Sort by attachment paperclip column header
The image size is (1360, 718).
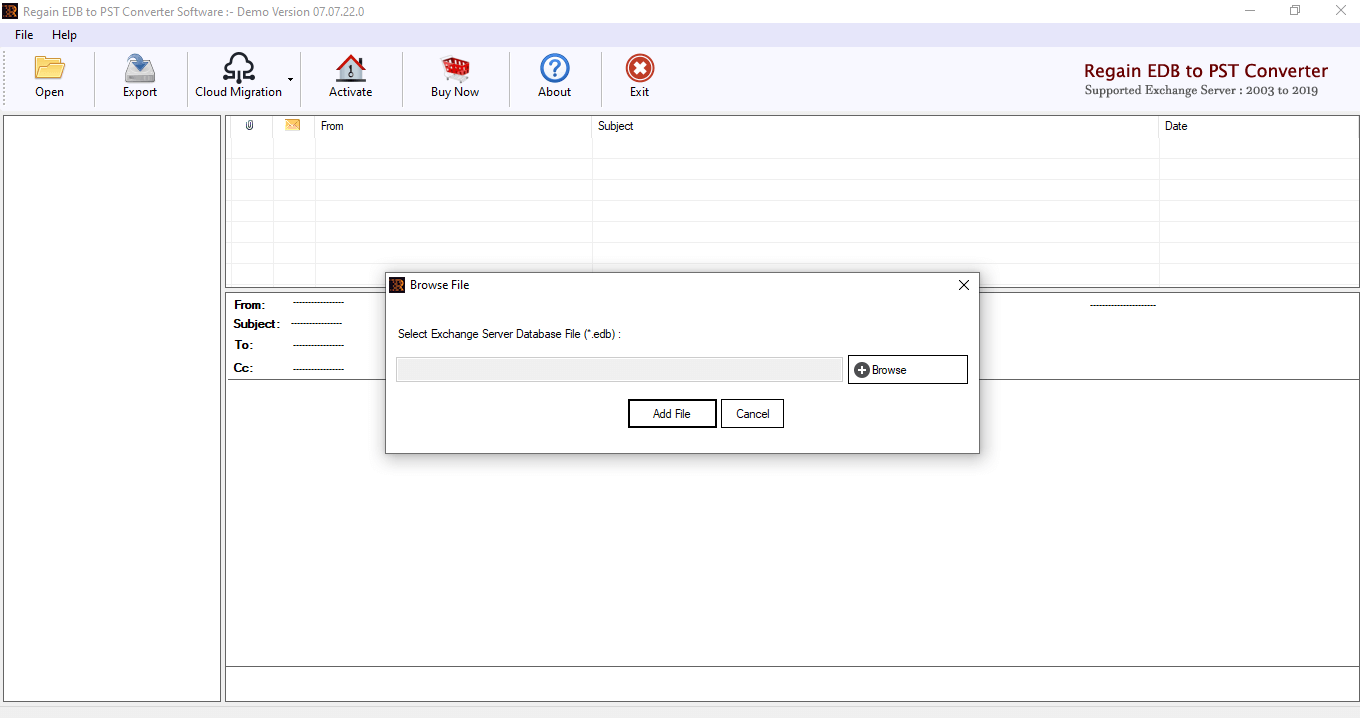250,126
